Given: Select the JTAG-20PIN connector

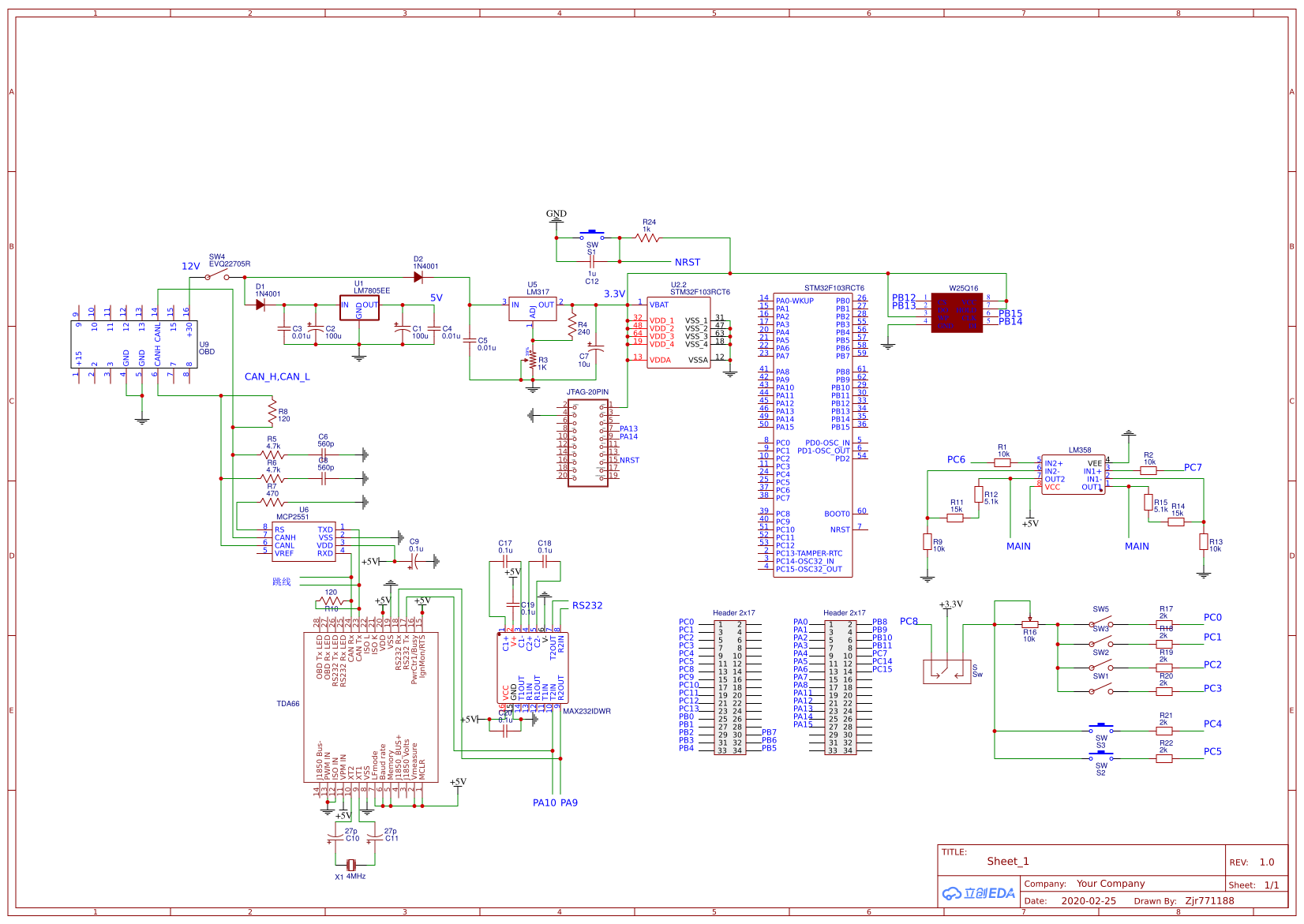Looking at the screenshot, I should (x=587, y=443).
